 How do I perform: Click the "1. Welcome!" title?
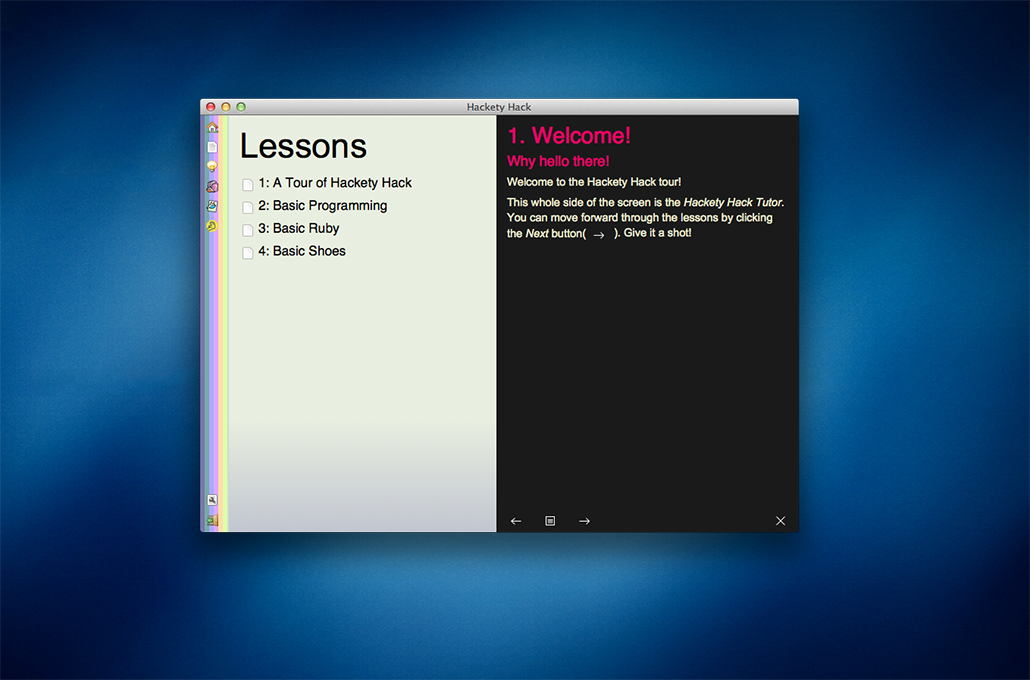tap(569, 136)
